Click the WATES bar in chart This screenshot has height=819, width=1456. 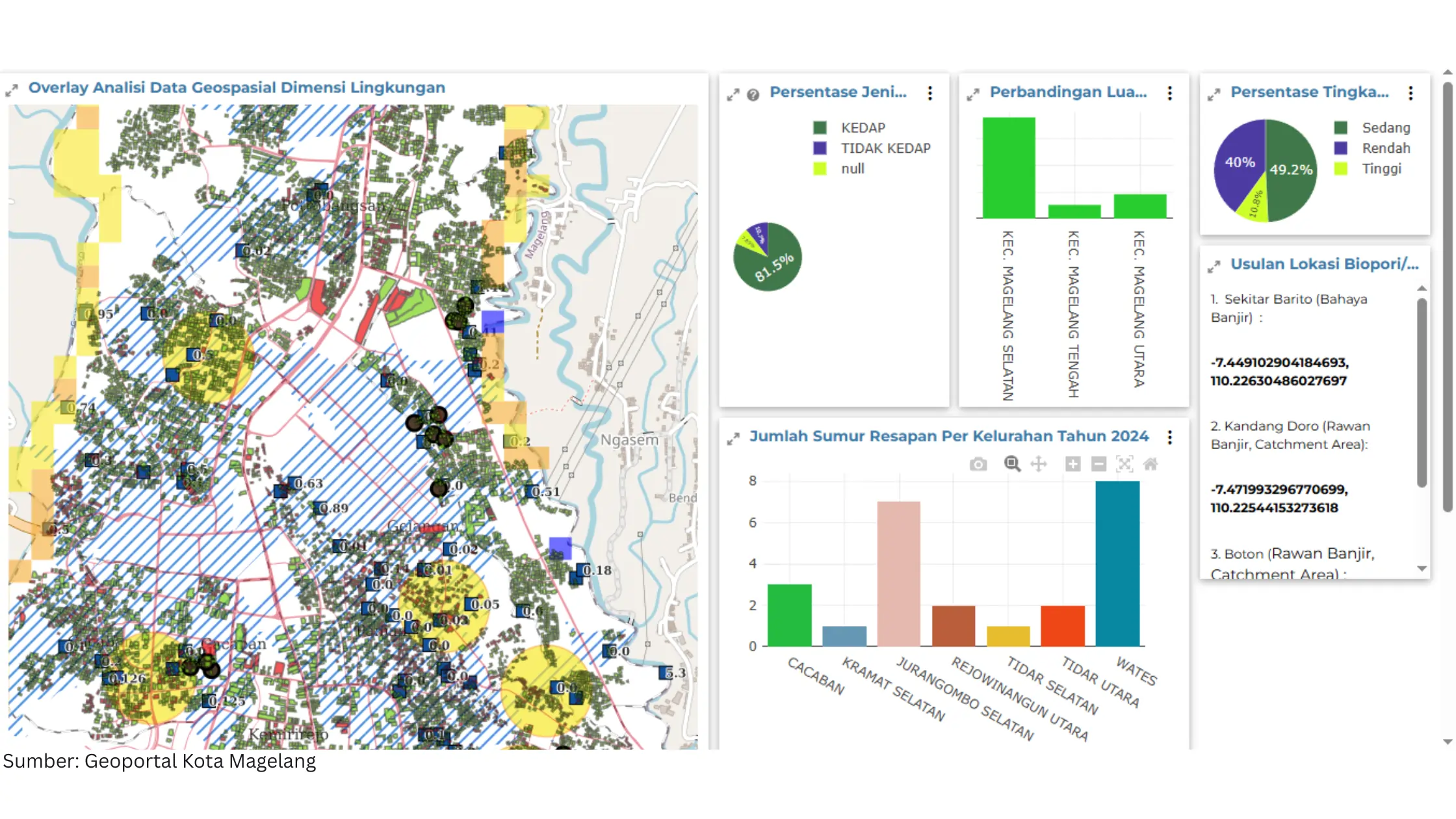1117,563
